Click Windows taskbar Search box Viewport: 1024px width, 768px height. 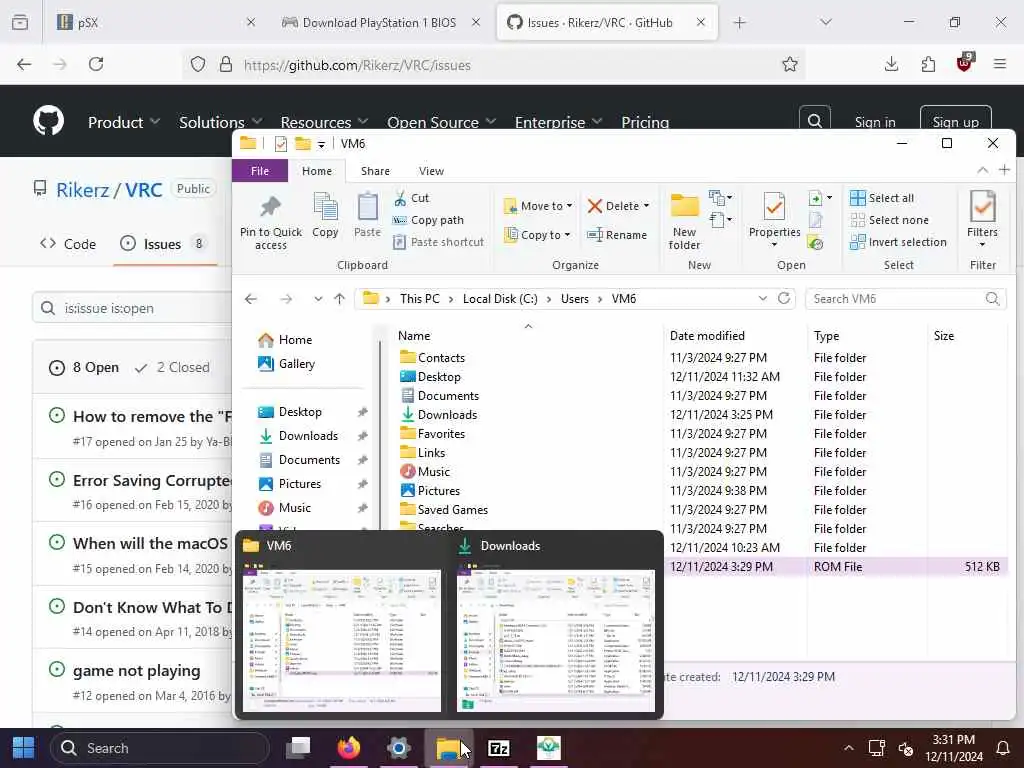(x=159, y=748)
